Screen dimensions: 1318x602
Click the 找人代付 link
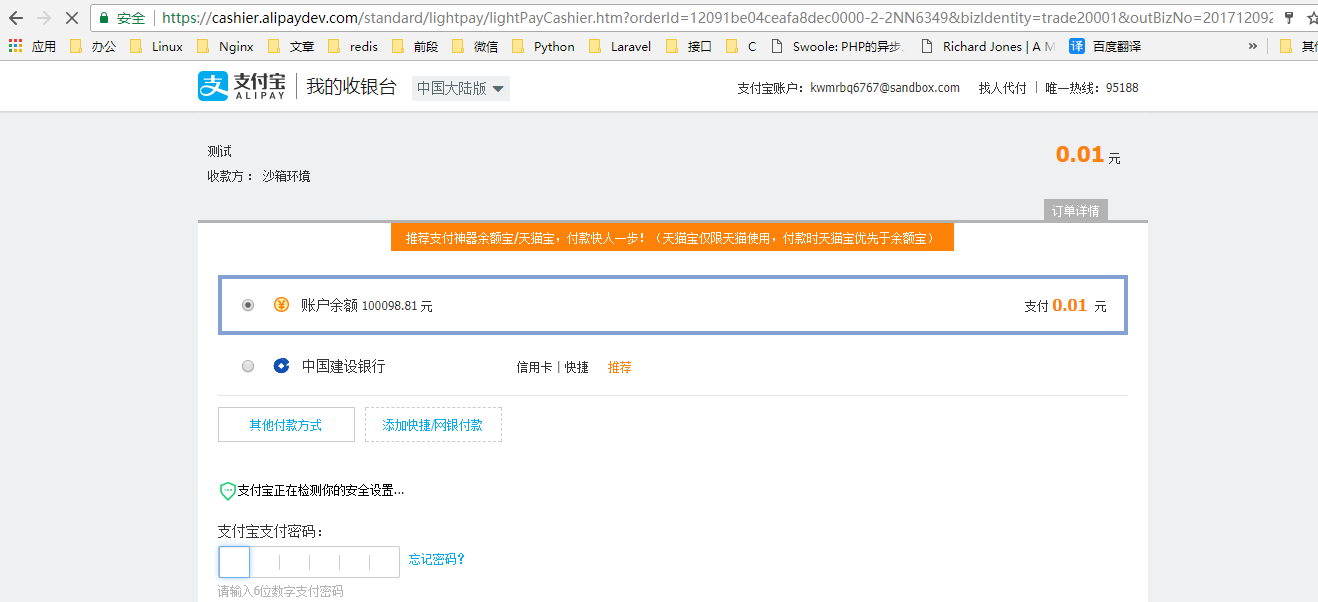tap(1002, 88)
